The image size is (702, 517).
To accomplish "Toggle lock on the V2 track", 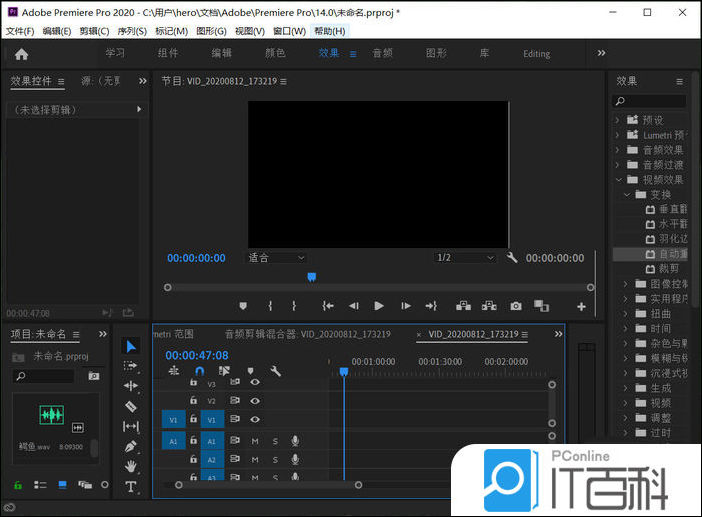I will (193, 400).
